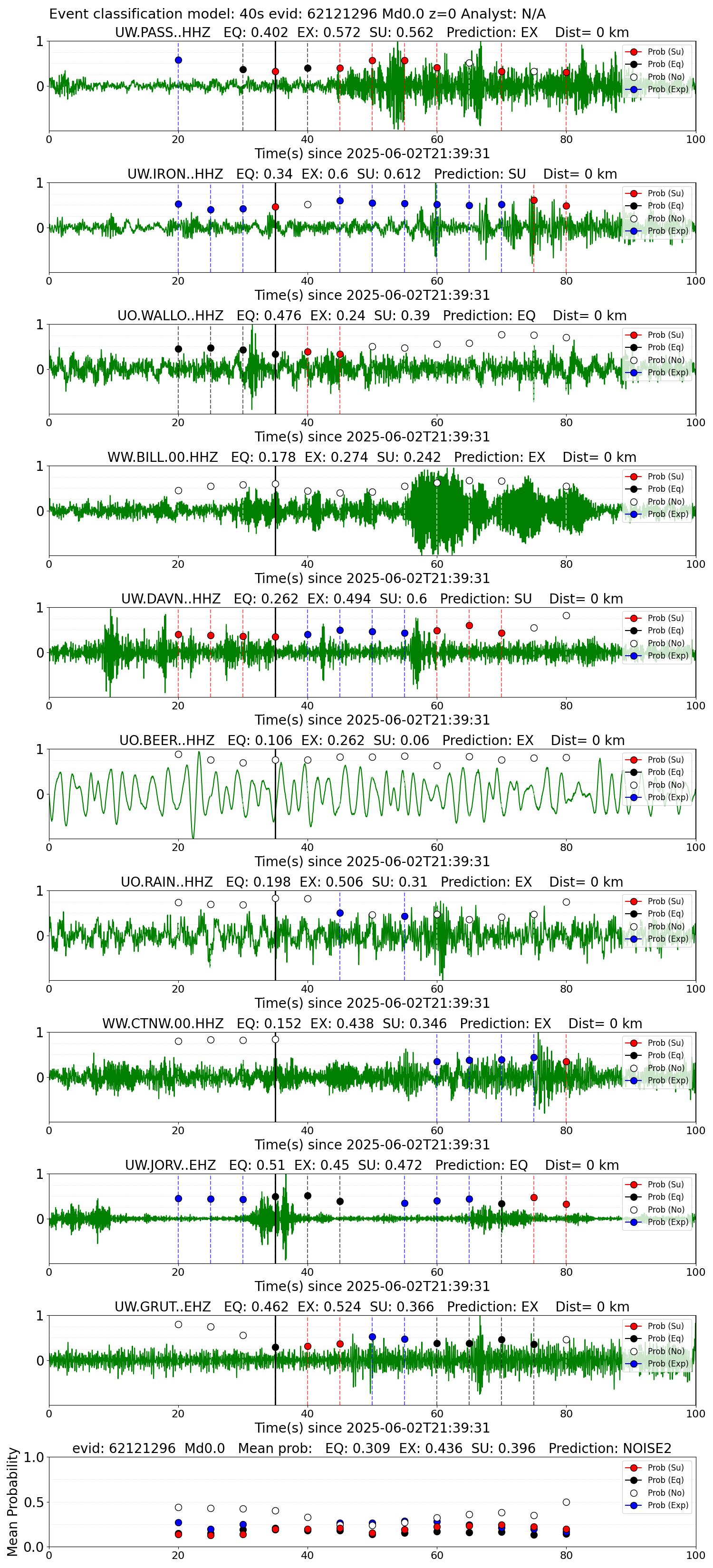The height and width of the screenshot is (1568, 713).
Task: Select the UW.DAVN..HHZ subplot title
Action: [x=372, y=599]
